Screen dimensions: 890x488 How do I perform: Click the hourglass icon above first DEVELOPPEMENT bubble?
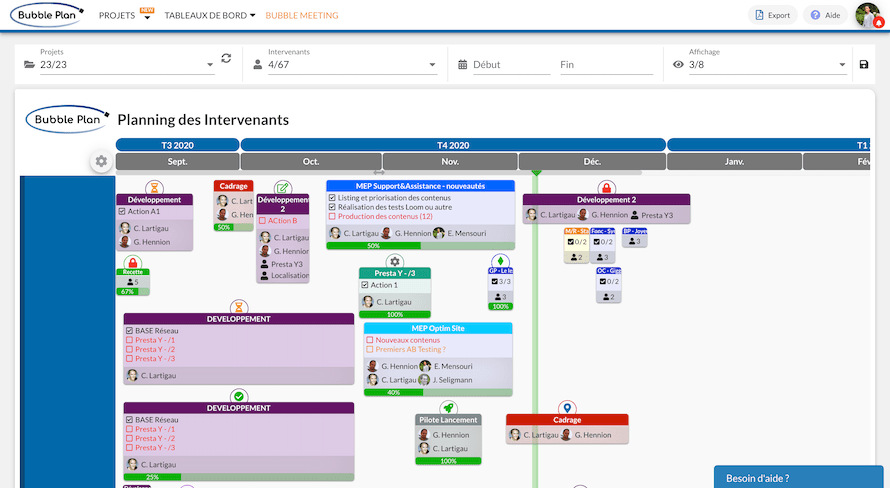click(239, 307)
